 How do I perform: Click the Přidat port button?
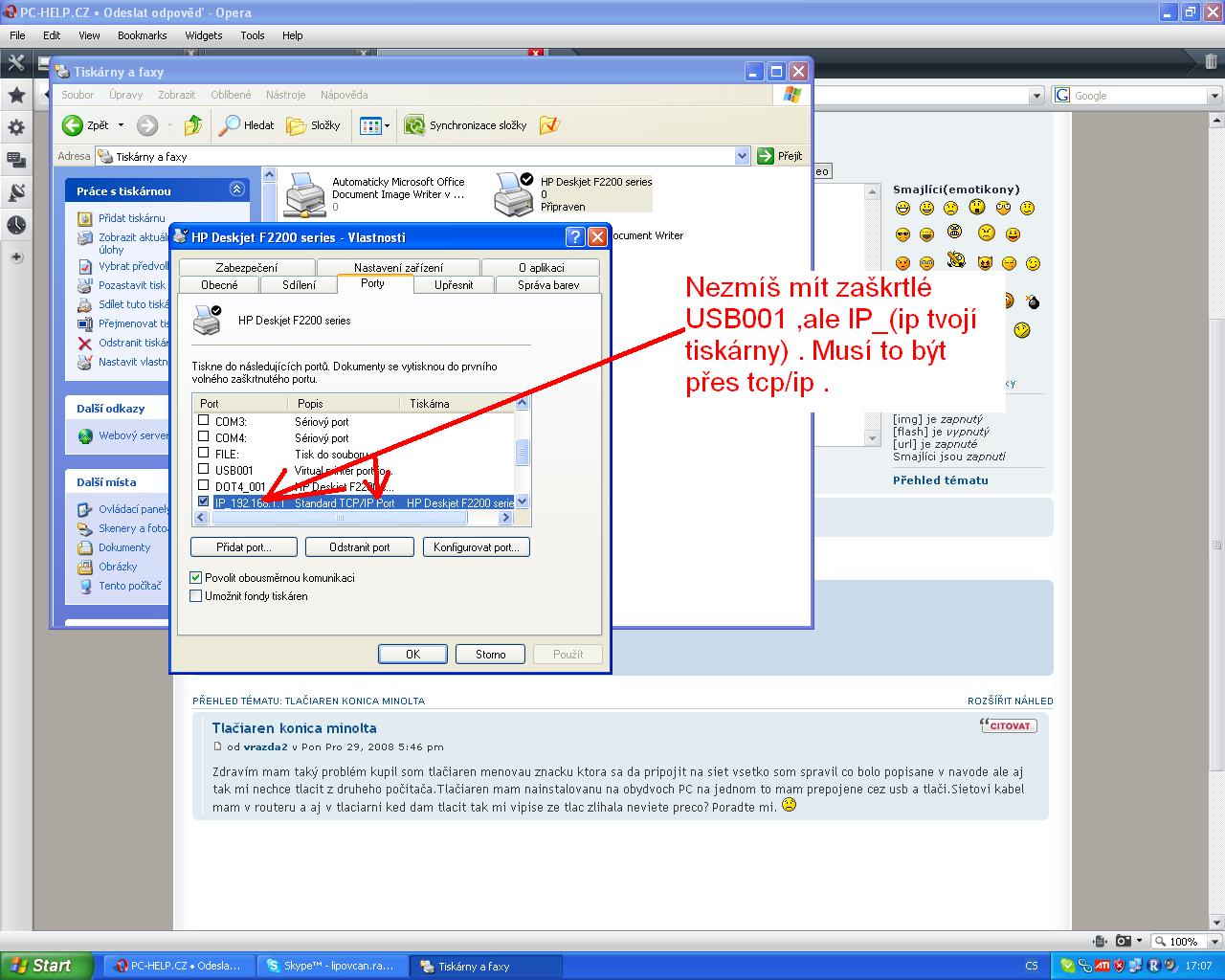point(244,547)
